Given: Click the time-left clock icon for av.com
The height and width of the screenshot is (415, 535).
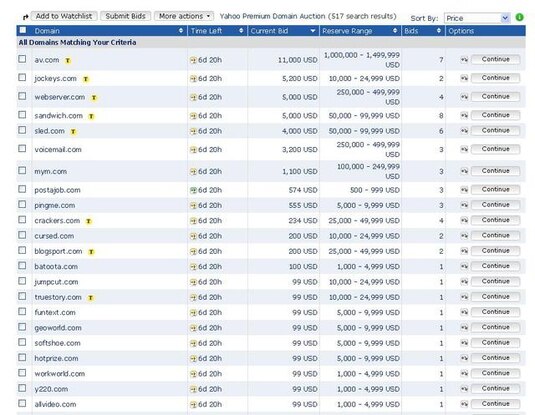Looking at the screenshot, I should [193, 60].
